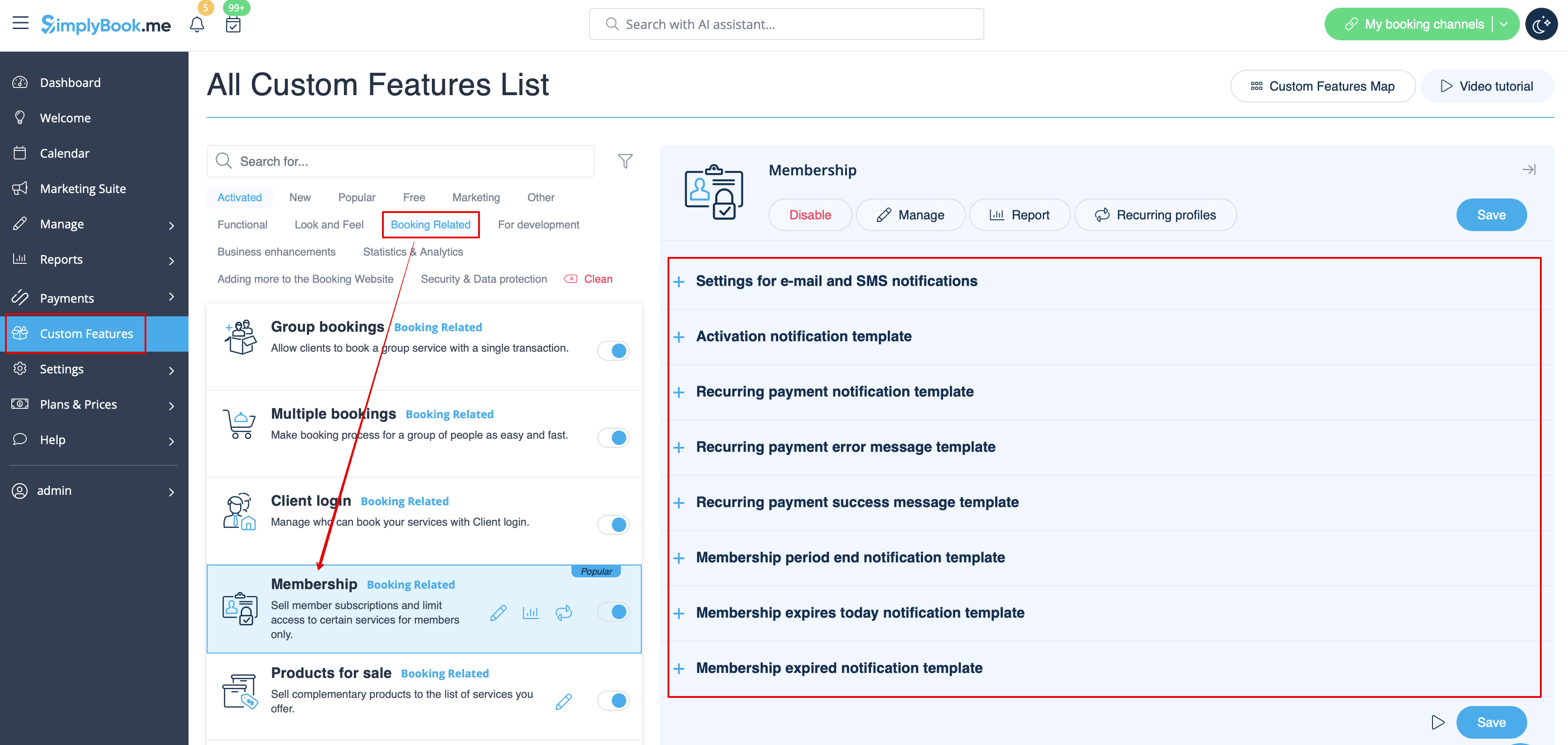Viewport: 1568px width, 745px height.
Task: Click the Recurring profiles button
Action: tap(1155, 215)
